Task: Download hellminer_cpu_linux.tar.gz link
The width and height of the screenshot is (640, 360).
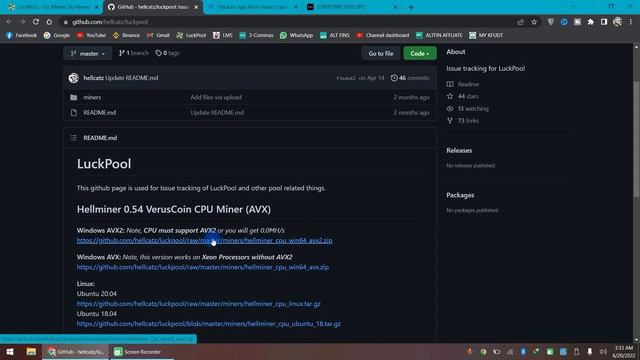Action: tap(199, 304)
